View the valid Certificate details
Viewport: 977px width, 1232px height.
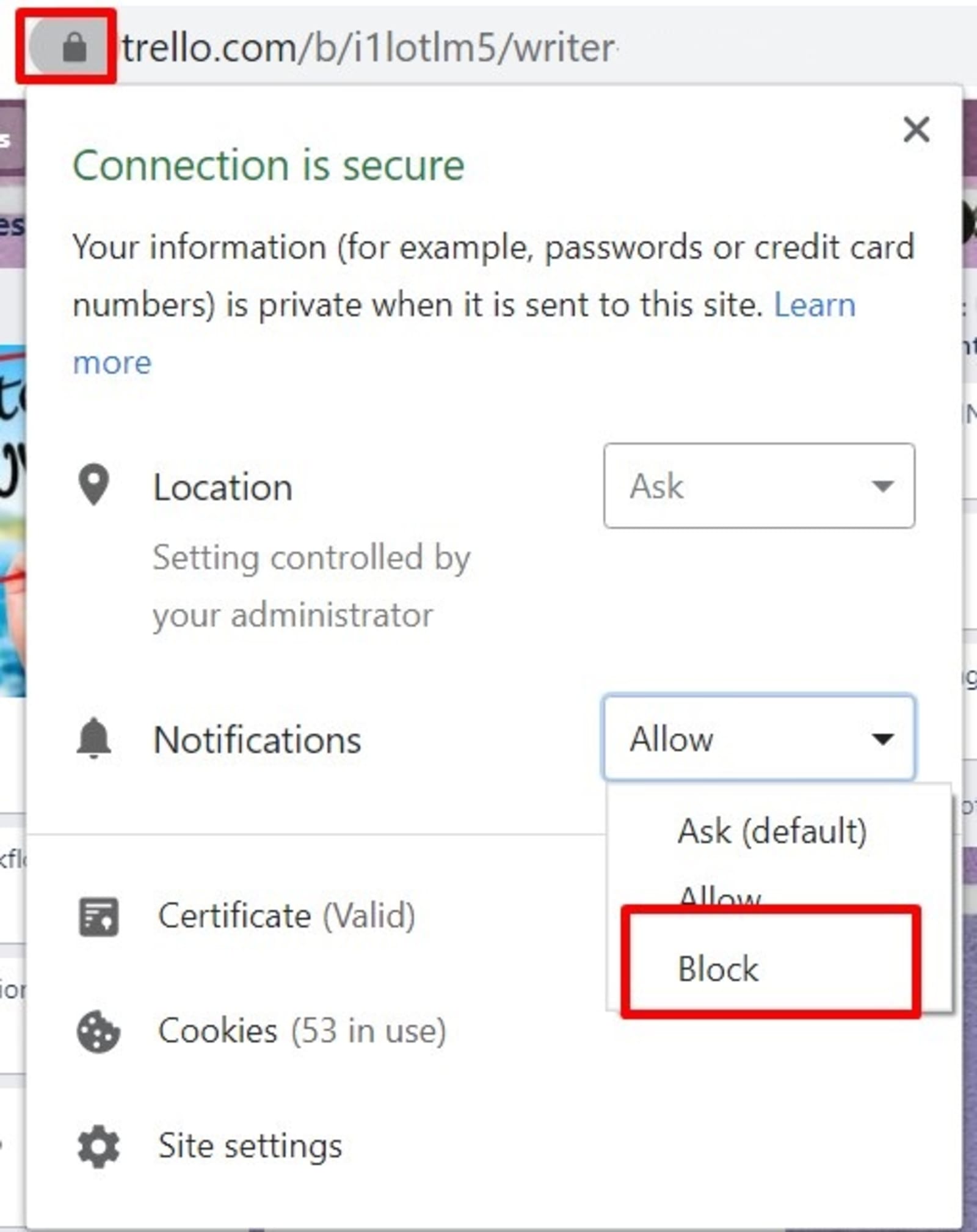tap(287, 916)
